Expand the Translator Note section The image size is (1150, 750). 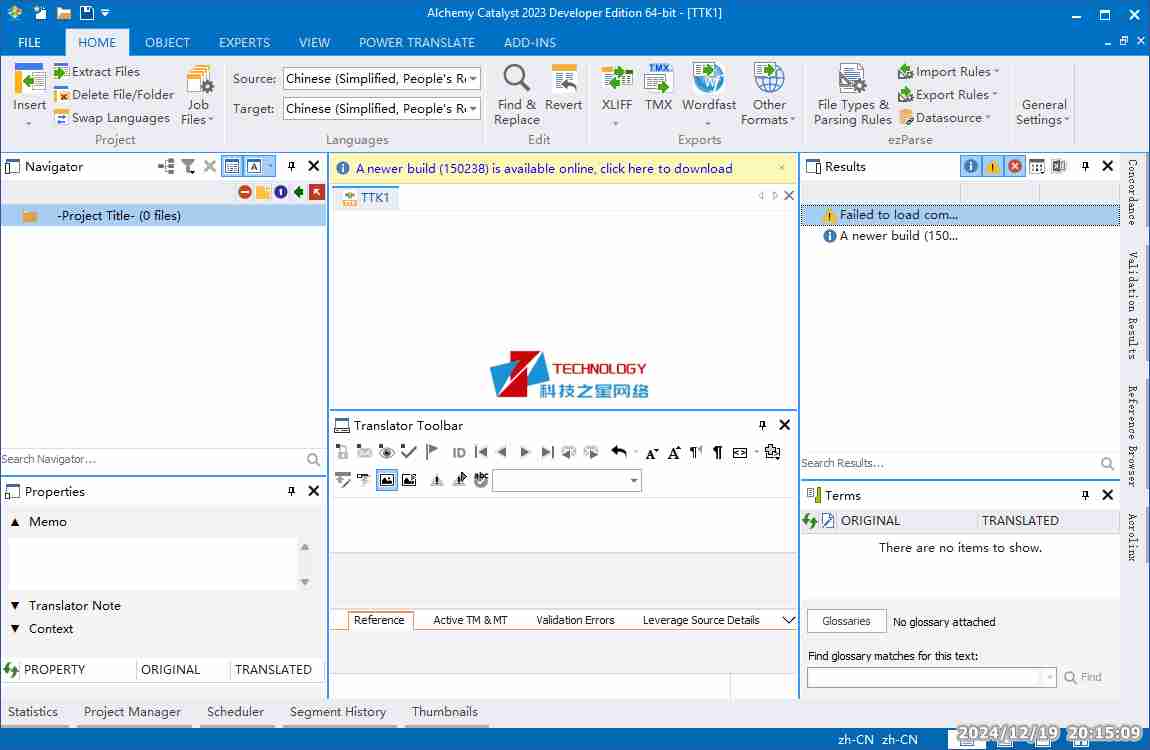16,606
